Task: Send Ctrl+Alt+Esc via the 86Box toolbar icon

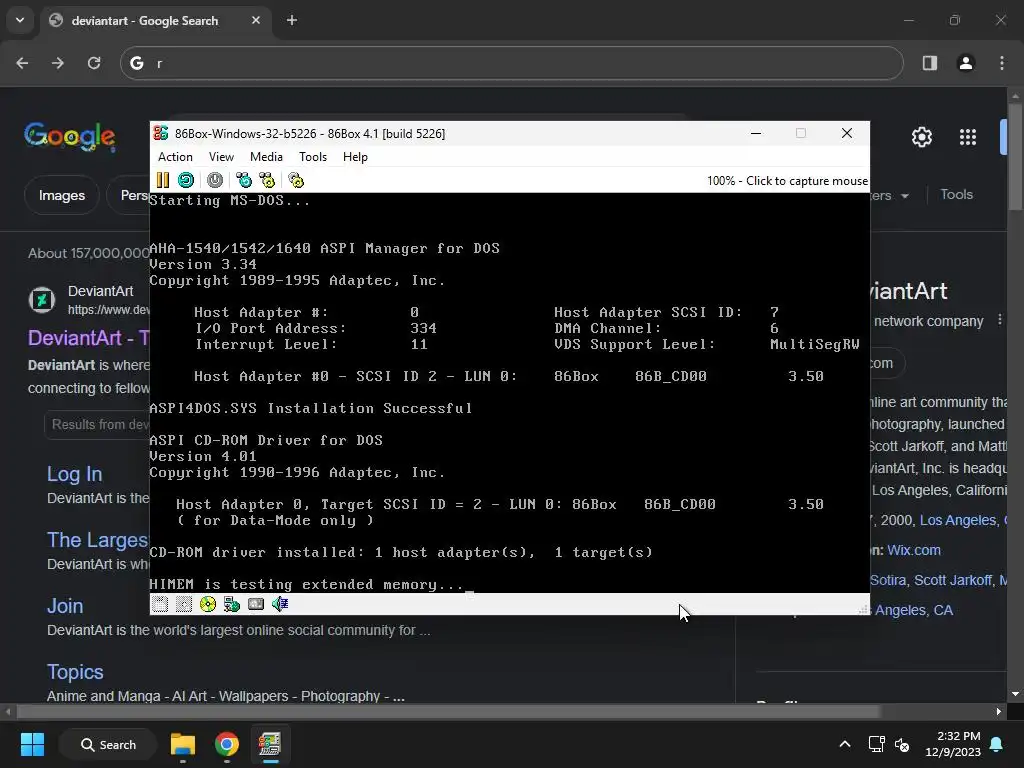Action: [x=267, y=180]
